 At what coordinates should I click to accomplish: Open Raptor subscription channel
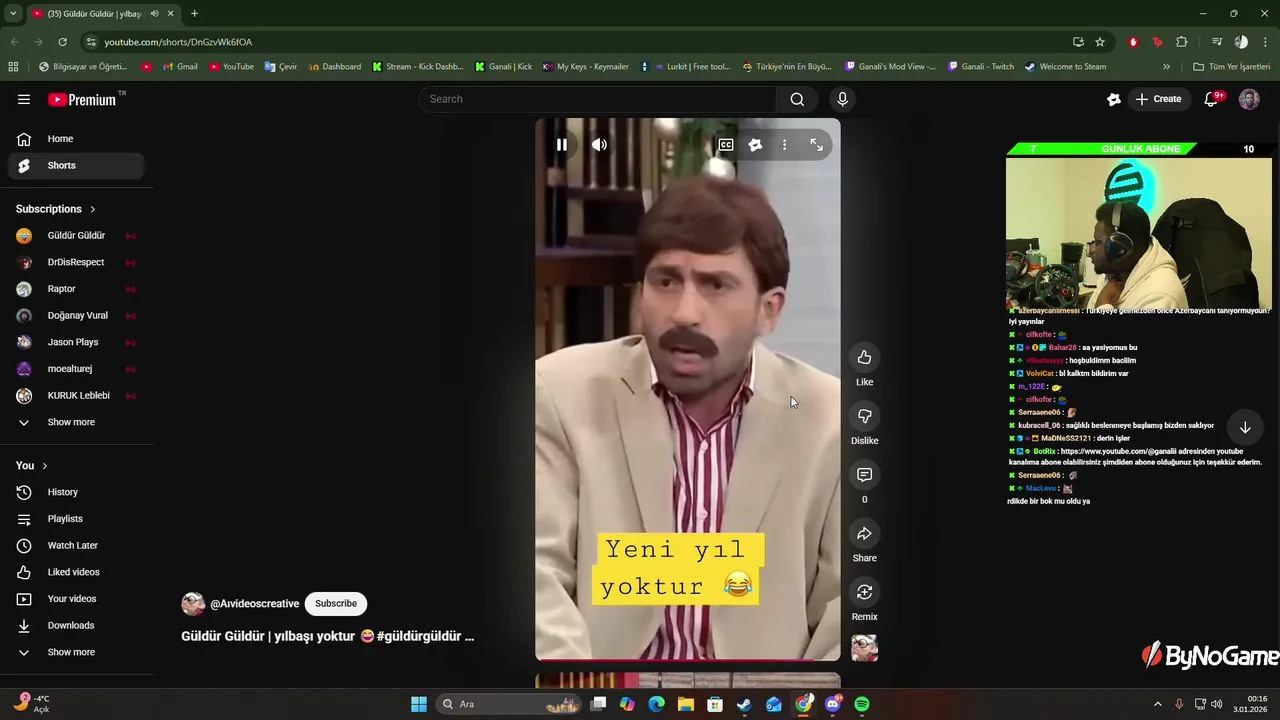click(76, 289)
